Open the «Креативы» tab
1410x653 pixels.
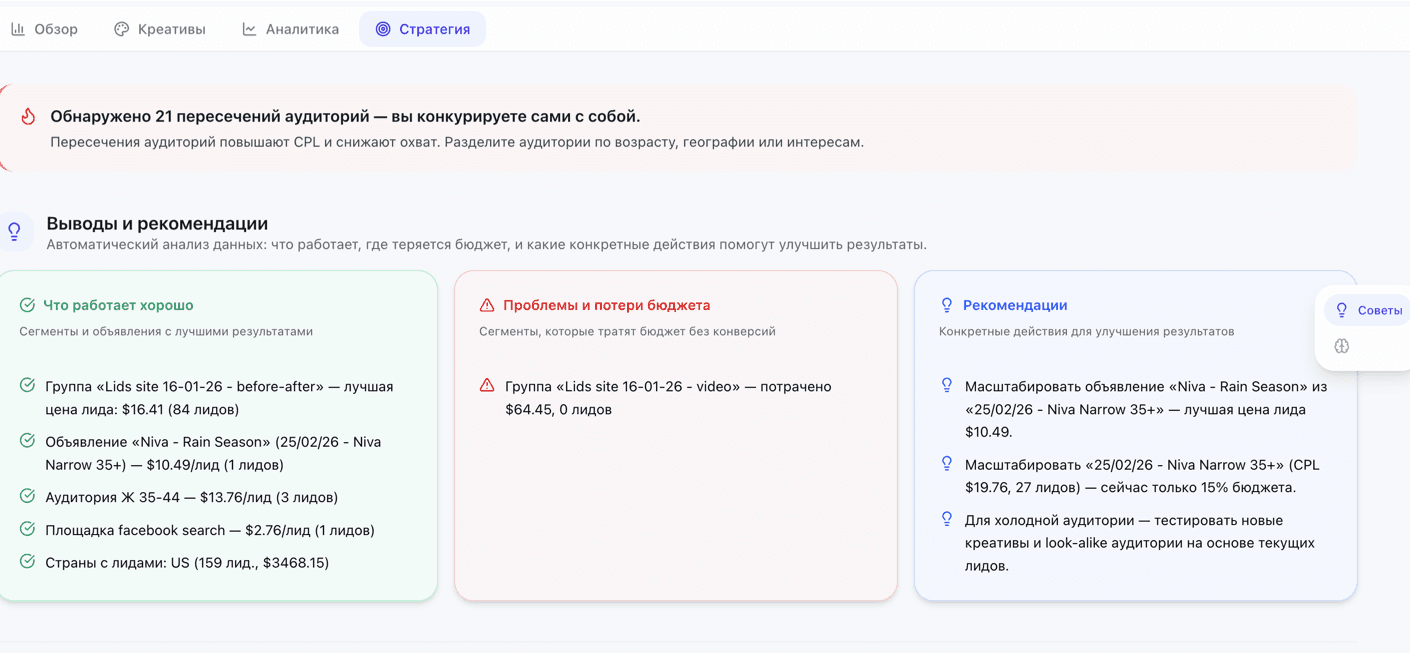[160, 29]
